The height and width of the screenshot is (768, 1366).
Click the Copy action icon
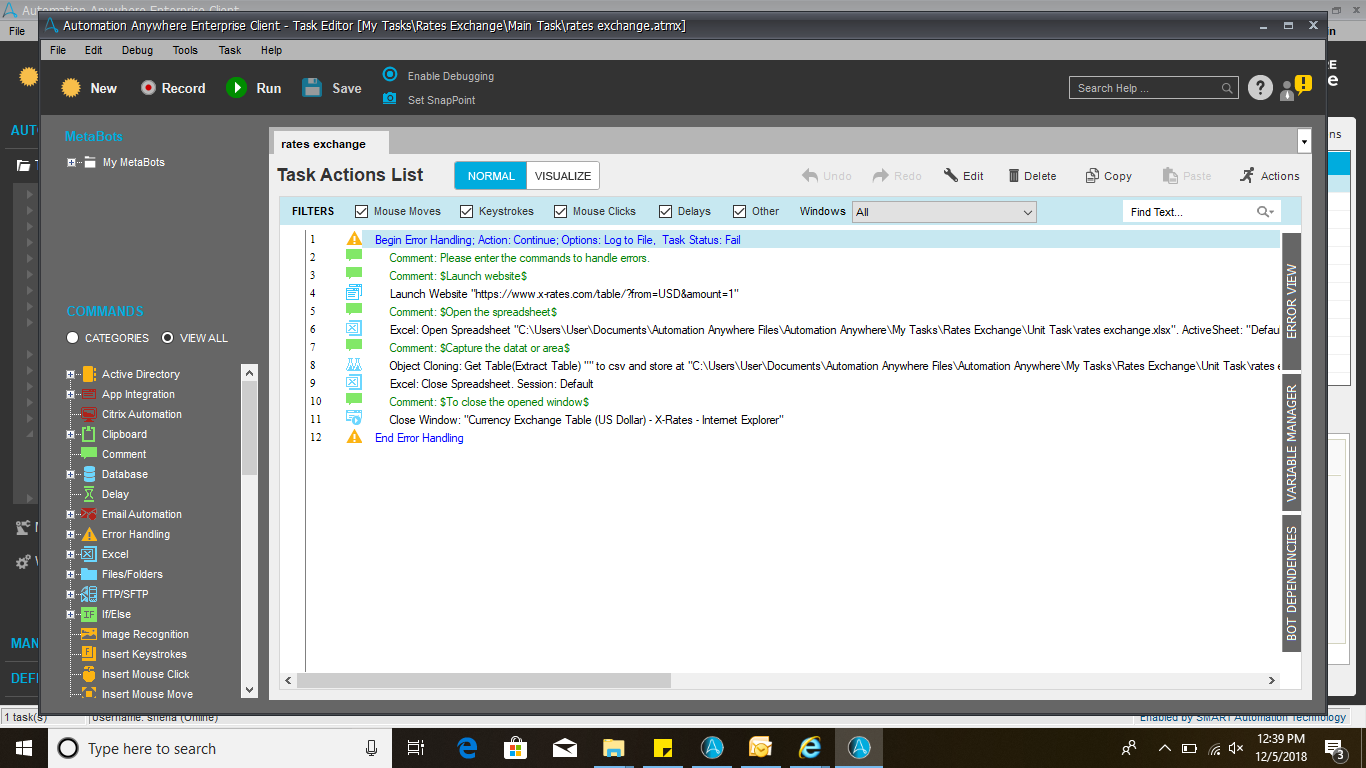[1093, 176]
